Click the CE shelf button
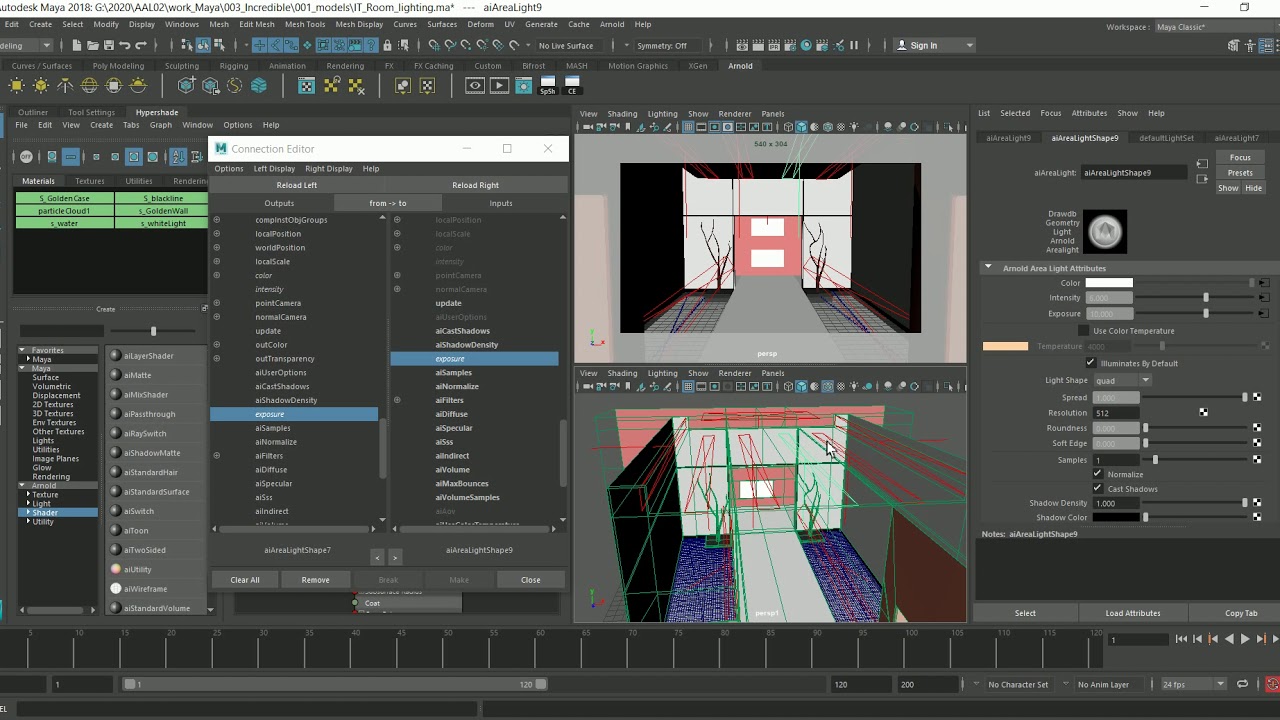The image size is (1280, 720). pos(572,86)
